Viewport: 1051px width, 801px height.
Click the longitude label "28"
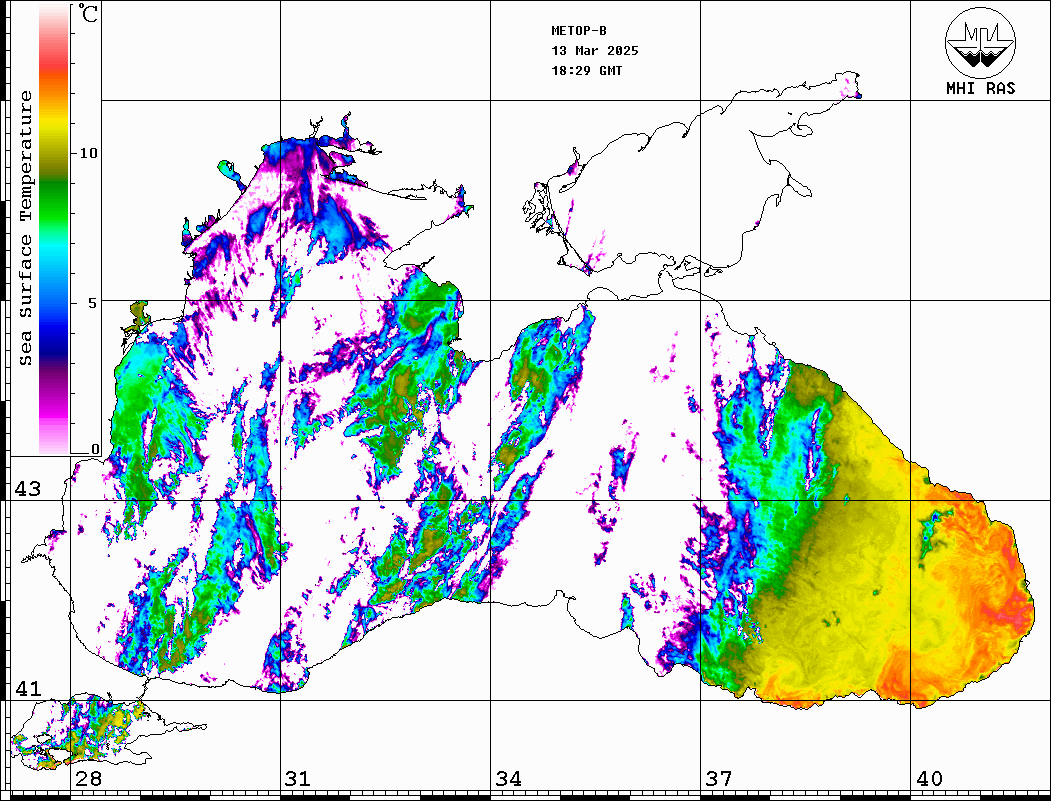pyautogui.click(x=88, y=779)
